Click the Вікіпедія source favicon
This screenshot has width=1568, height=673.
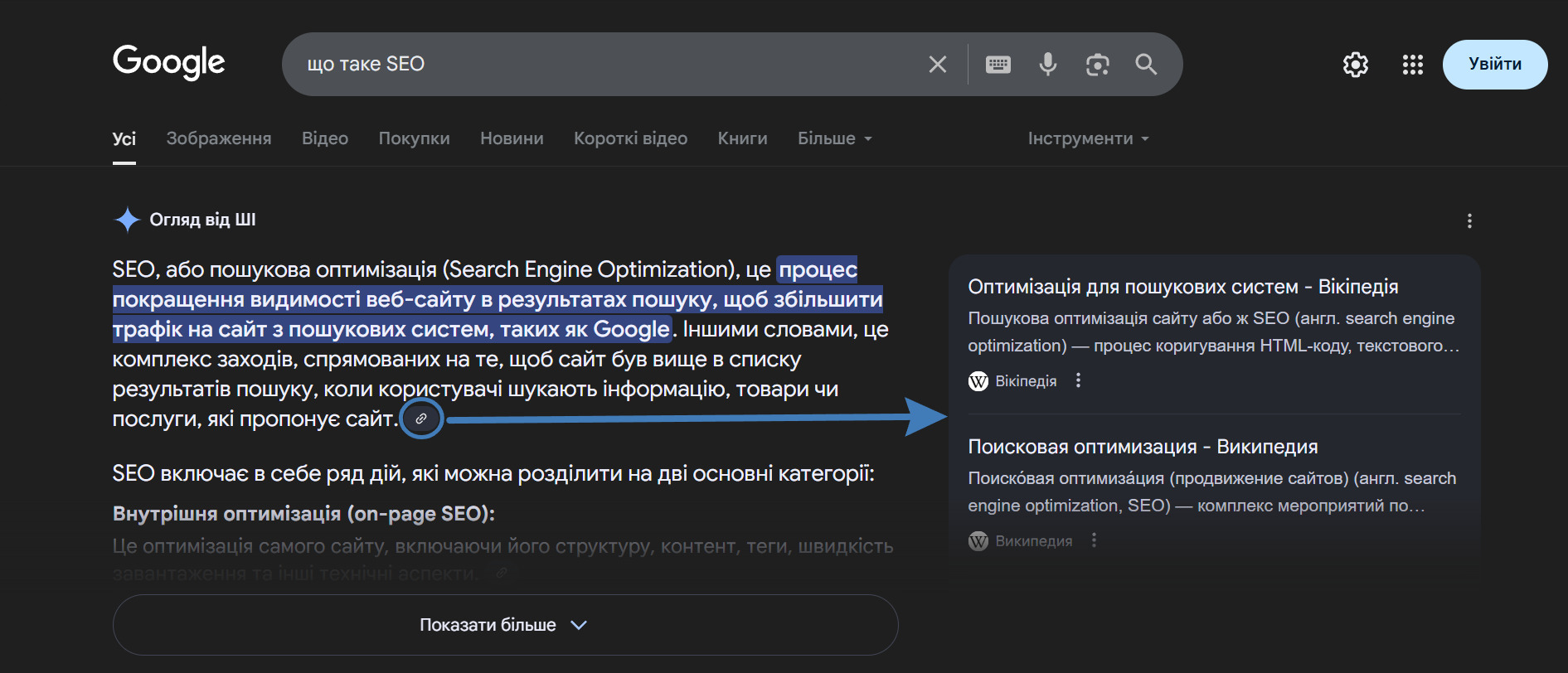pos(978,381)
